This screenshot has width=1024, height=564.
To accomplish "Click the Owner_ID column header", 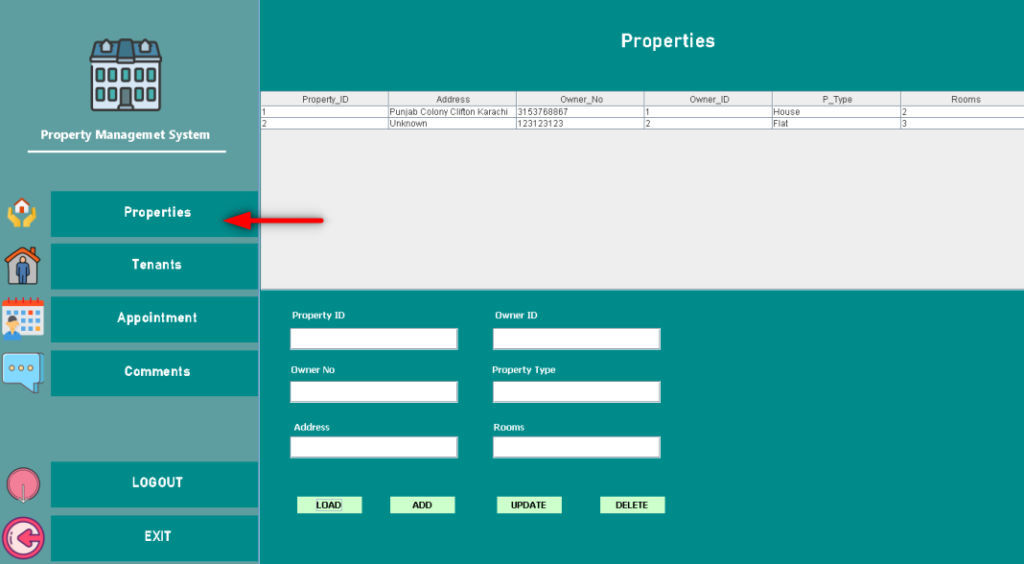I will (x=709, y=99).
